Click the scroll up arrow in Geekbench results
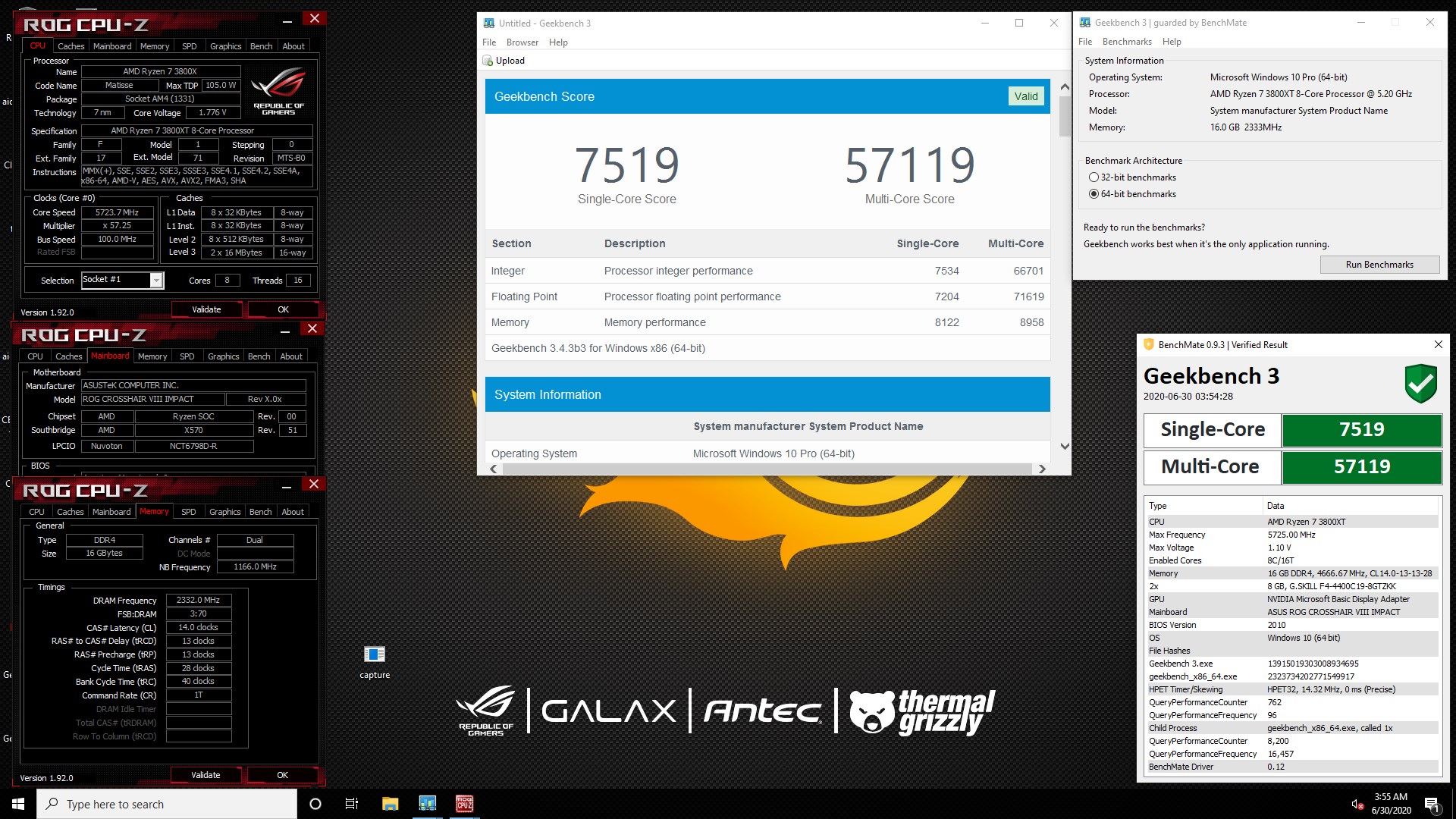This screenshot has height=819, width=1456. tap(1065, 87)
